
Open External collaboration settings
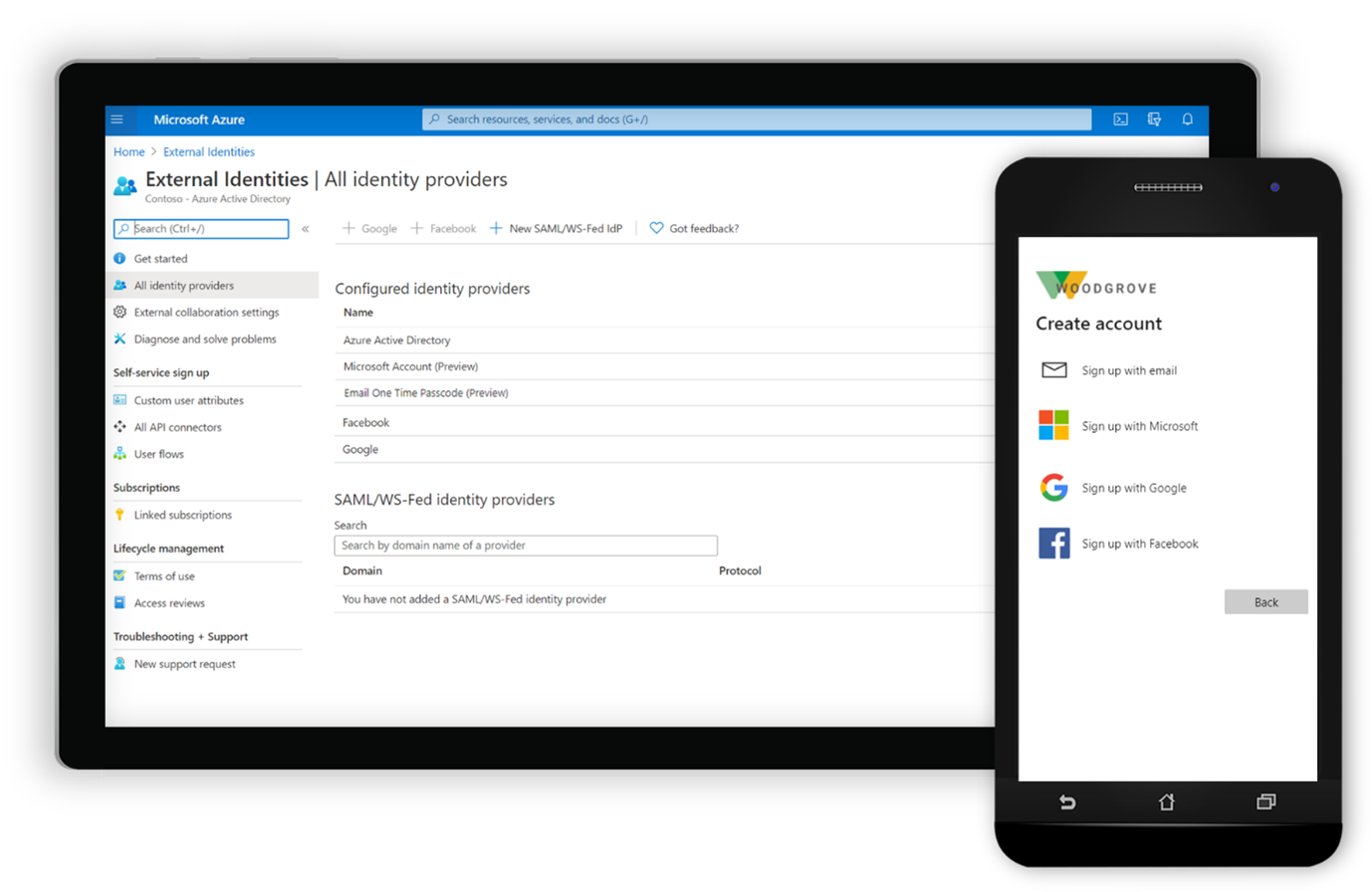pos(205,312)
